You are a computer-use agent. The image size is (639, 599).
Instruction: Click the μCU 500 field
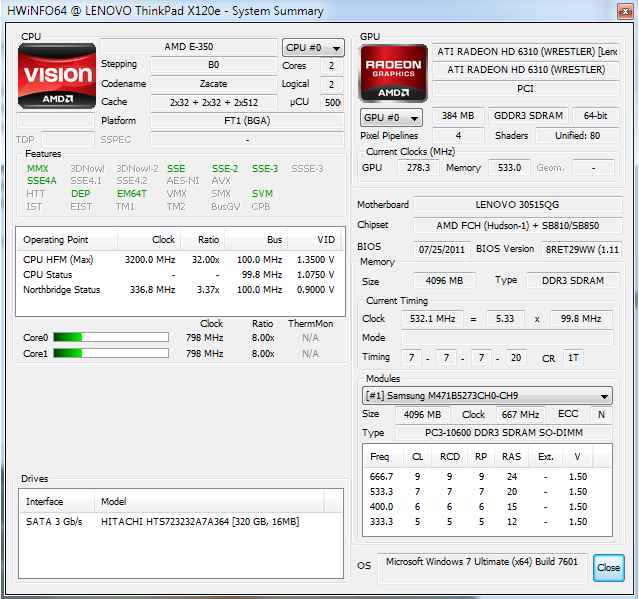point(332,102)
